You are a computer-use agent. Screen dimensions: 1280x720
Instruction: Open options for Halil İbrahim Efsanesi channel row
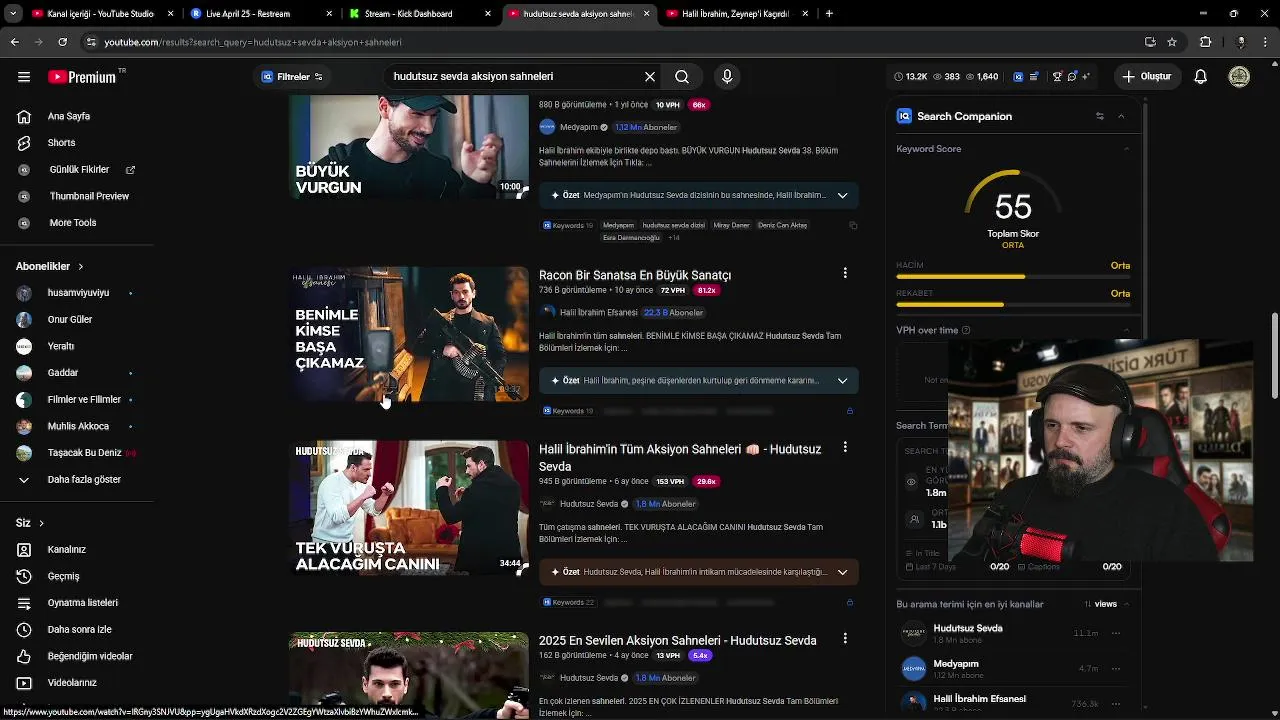[x=1116, y=704]
